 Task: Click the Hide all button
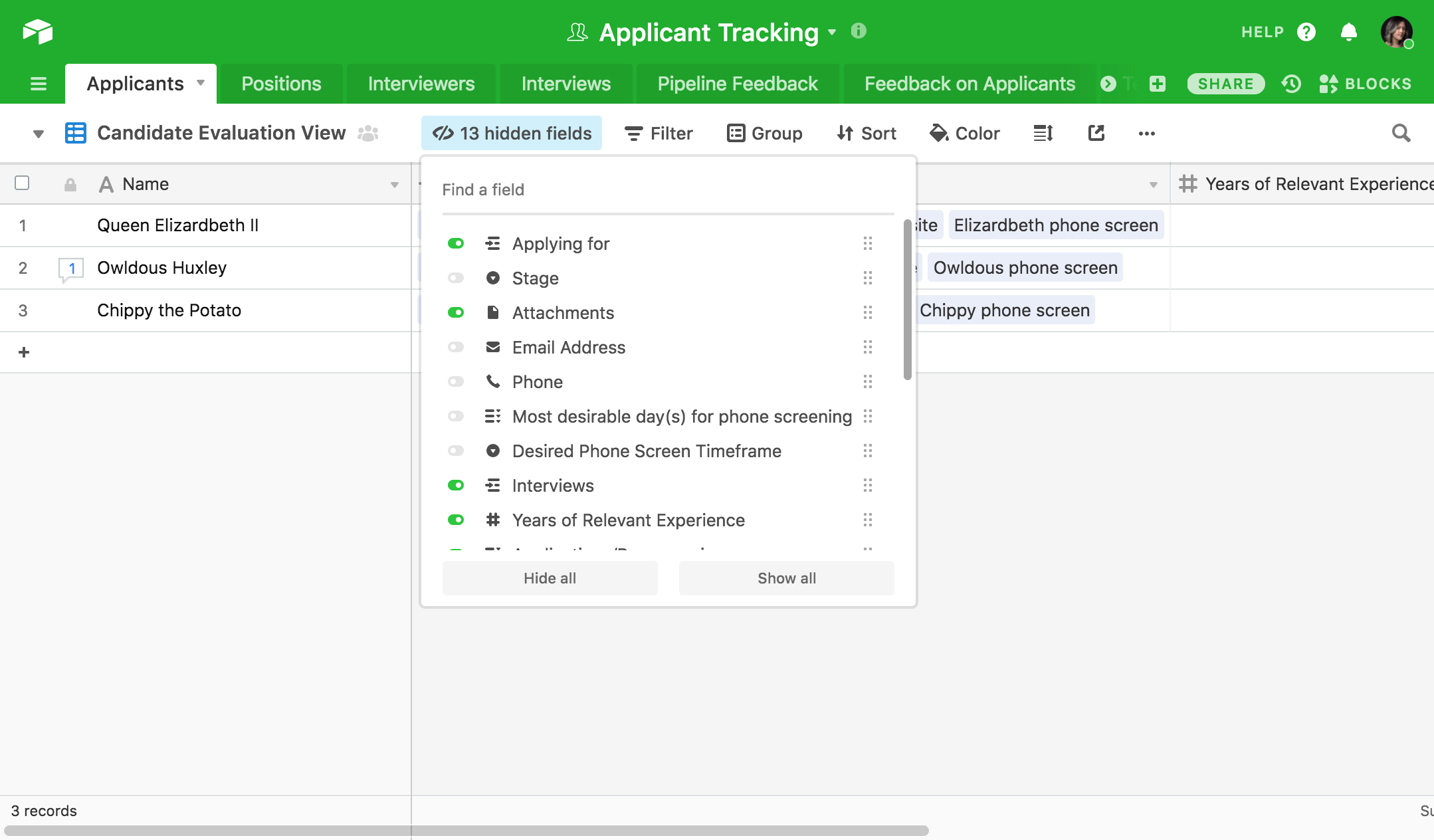550,578
